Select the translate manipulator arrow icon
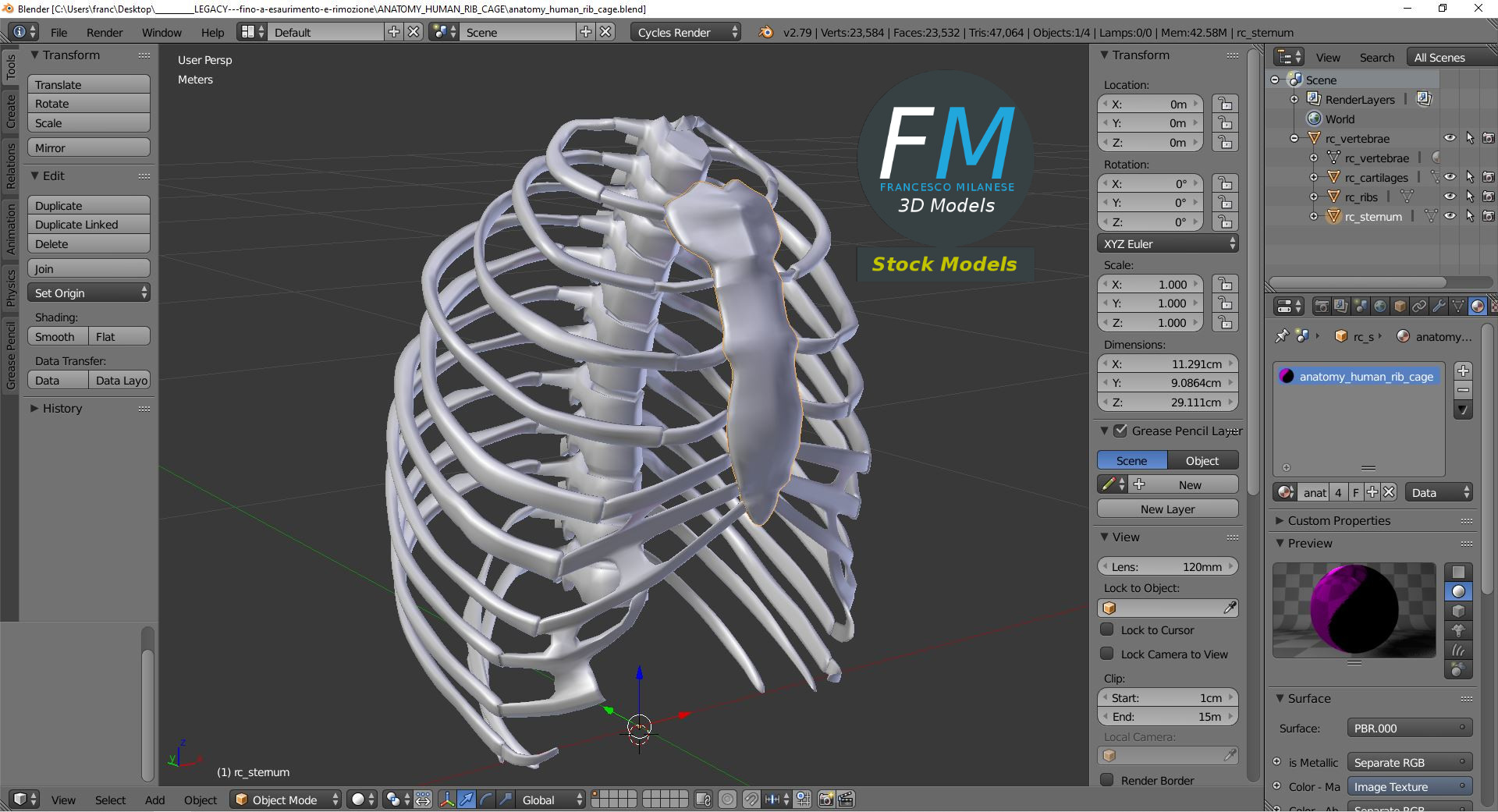 click(466, 800)
